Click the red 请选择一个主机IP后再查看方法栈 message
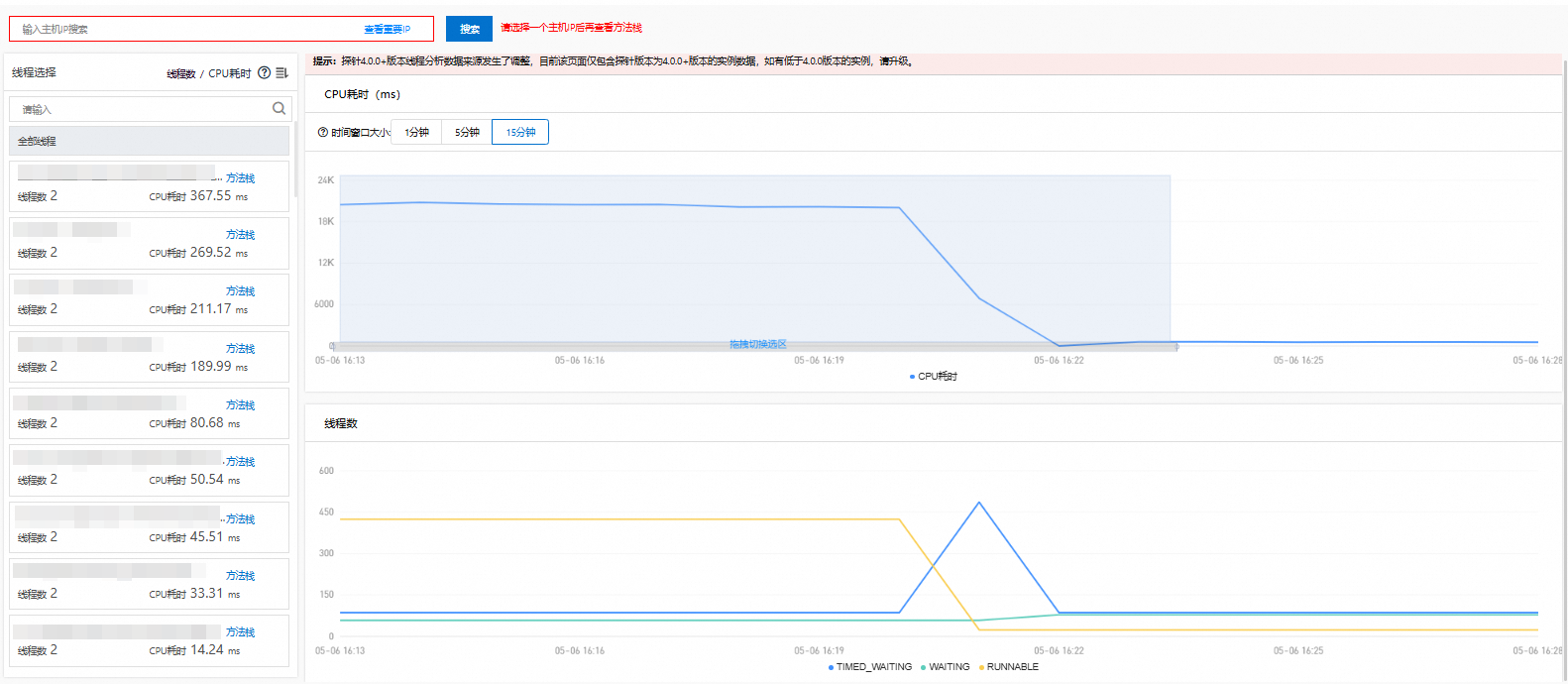The height and width of the screenshot is (684, 1568). 571,28
